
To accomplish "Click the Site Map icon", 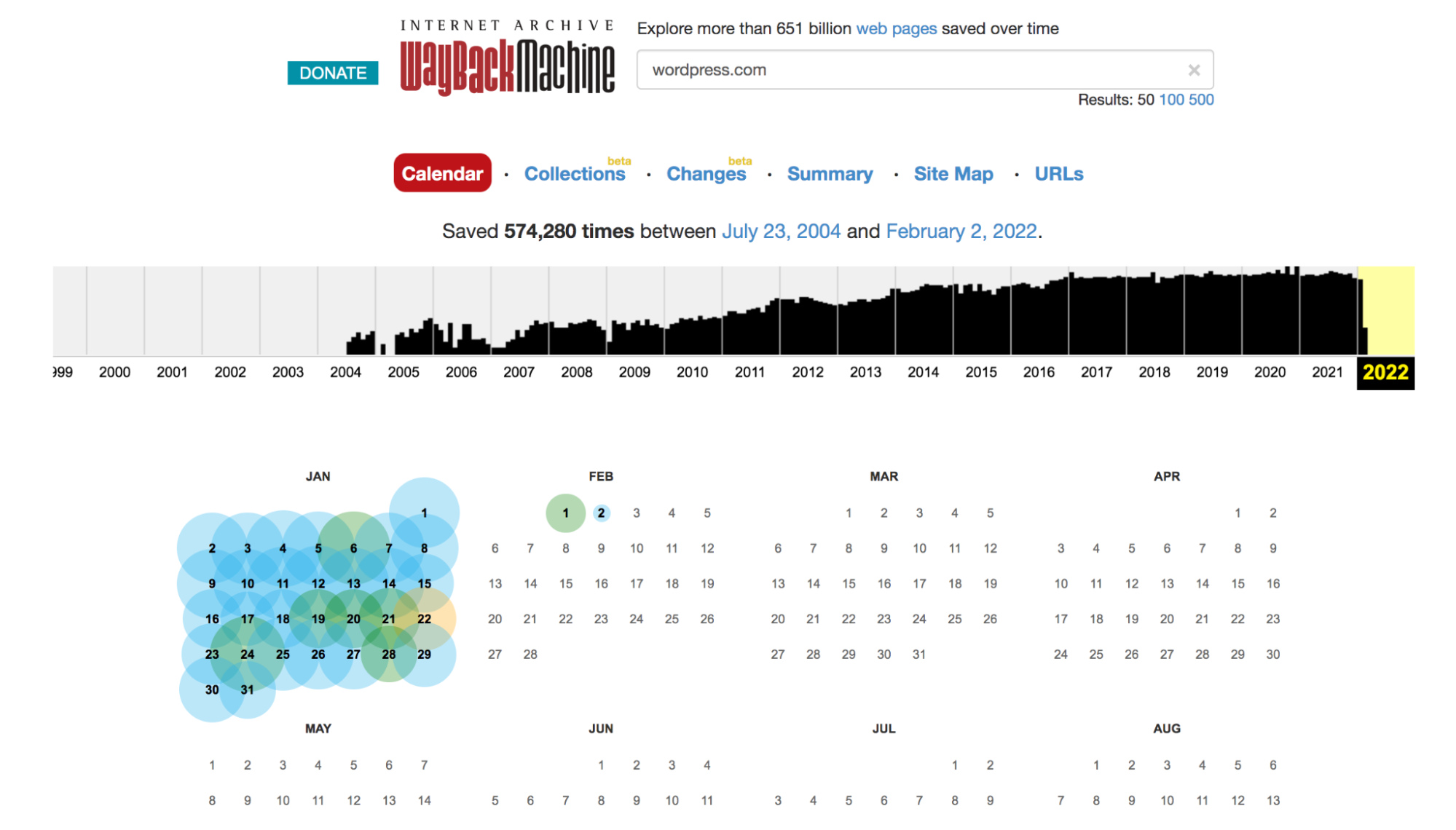I will (953, 173).
